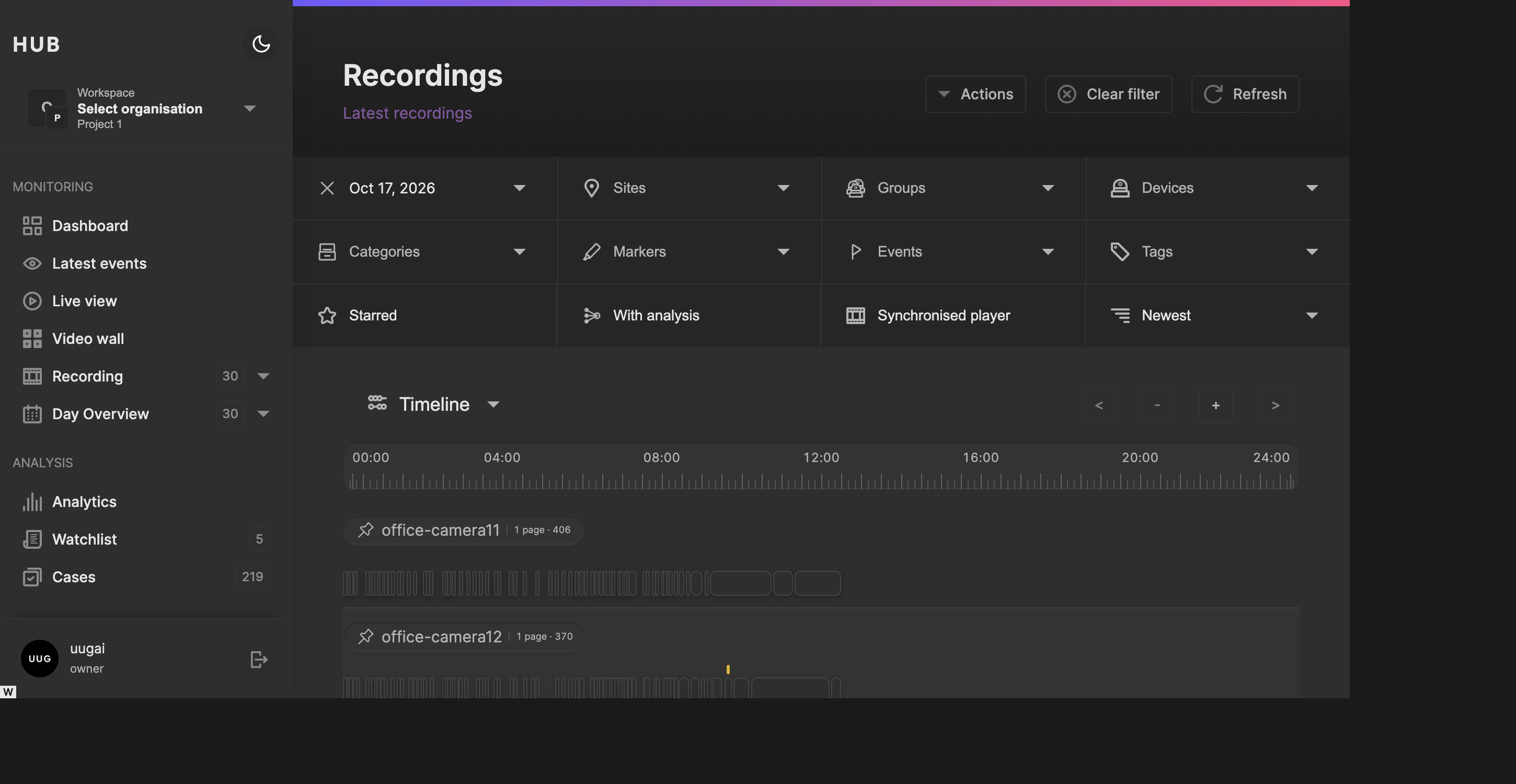This screenshot has width=1516, height=784.
Task: Open Day Overview section
Action: [100, 414]
